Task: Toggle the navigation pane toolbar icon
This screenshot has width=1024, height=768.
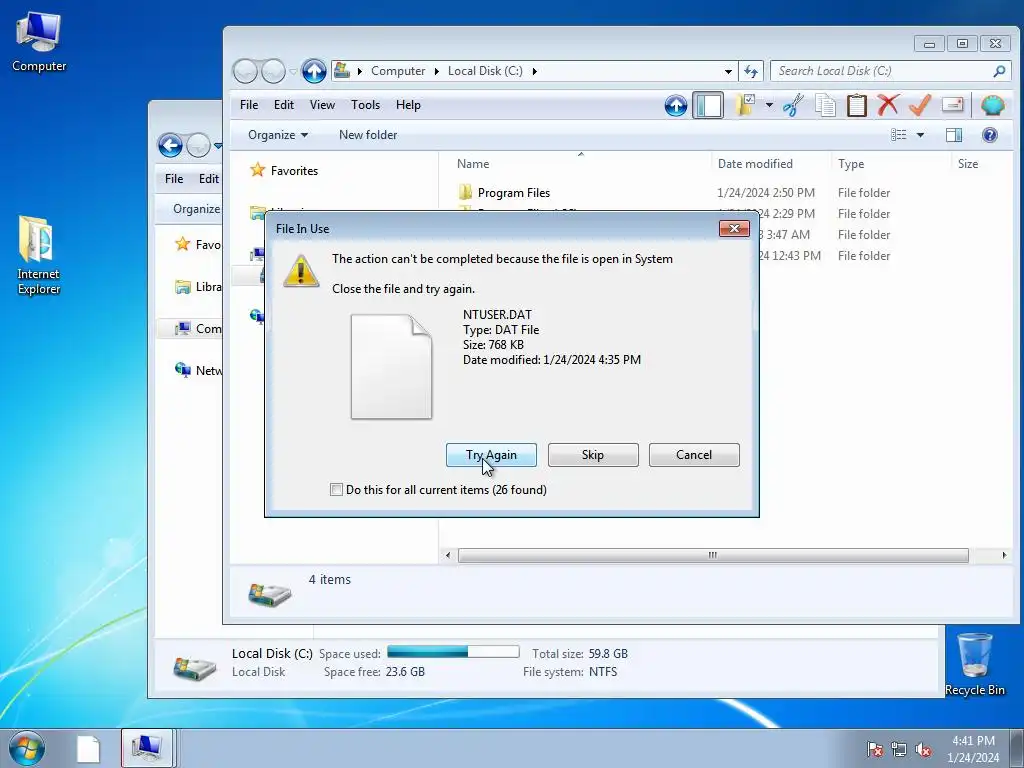Action: [709, 105]
